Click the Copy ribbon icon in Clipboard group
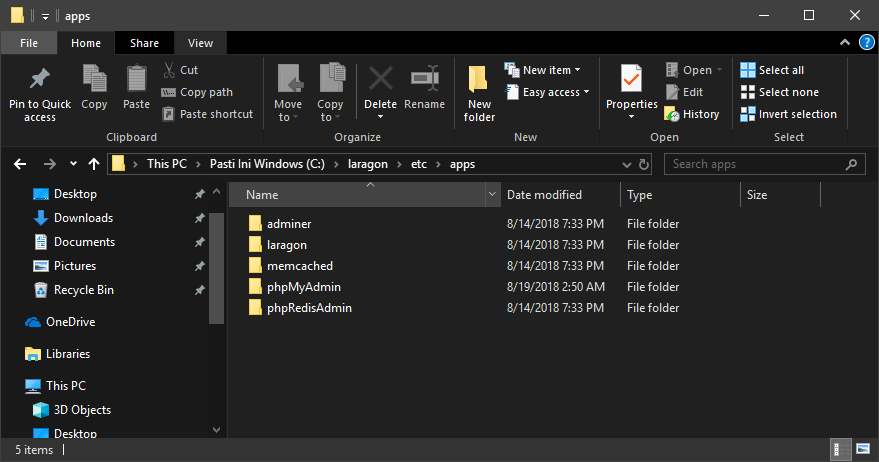879x462 pixels. tap(94, 78)
